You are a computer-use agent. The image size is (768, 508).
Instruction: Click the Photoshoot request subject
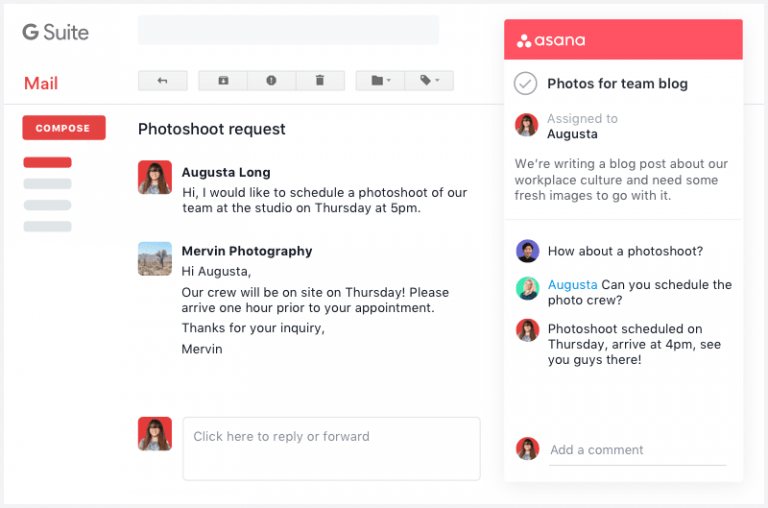click(212, 129)
